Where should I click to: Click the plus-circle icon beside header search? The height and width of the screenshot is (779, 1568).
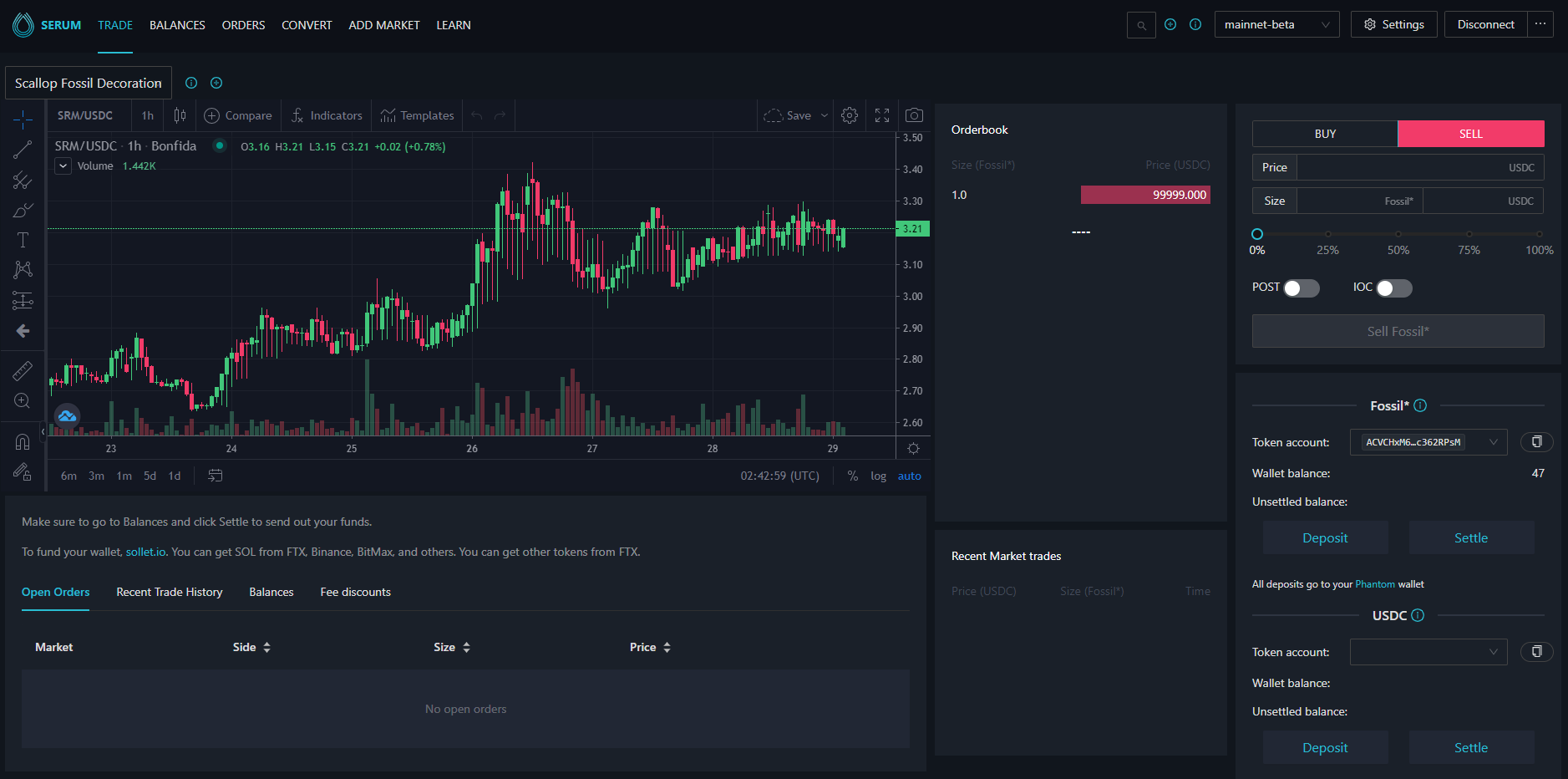(x=1170, y=24)
